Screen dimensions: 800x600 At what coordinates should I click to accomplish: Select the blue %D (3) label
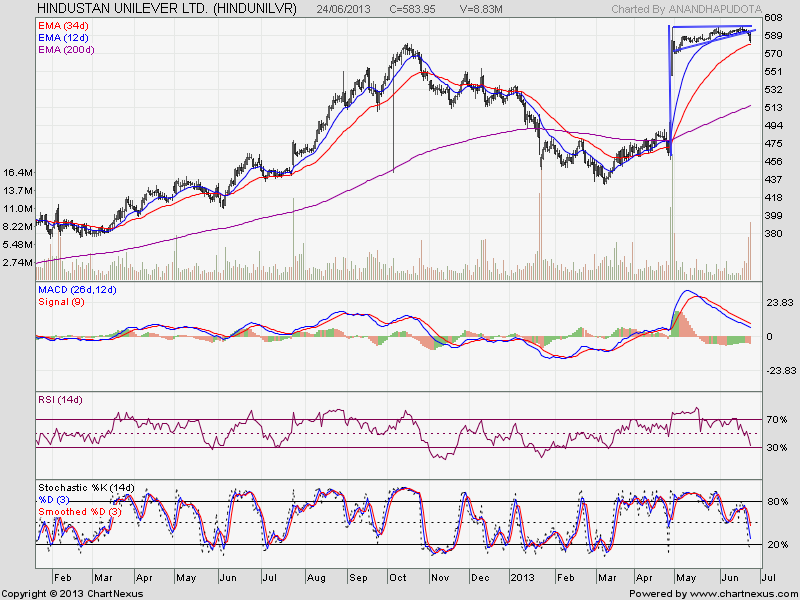coord(54,499)
